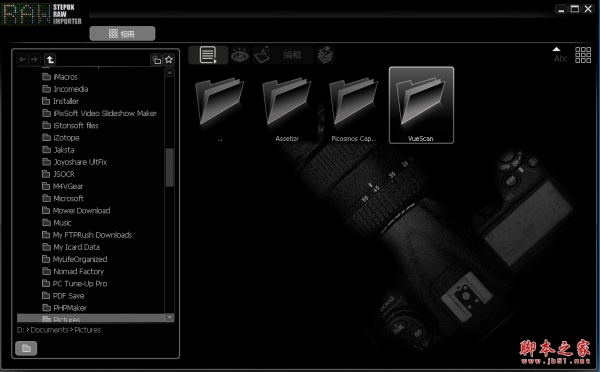This screenshot has width=600, height=372.
Task: Click the folder button below the path
Action: coord(26,348)
